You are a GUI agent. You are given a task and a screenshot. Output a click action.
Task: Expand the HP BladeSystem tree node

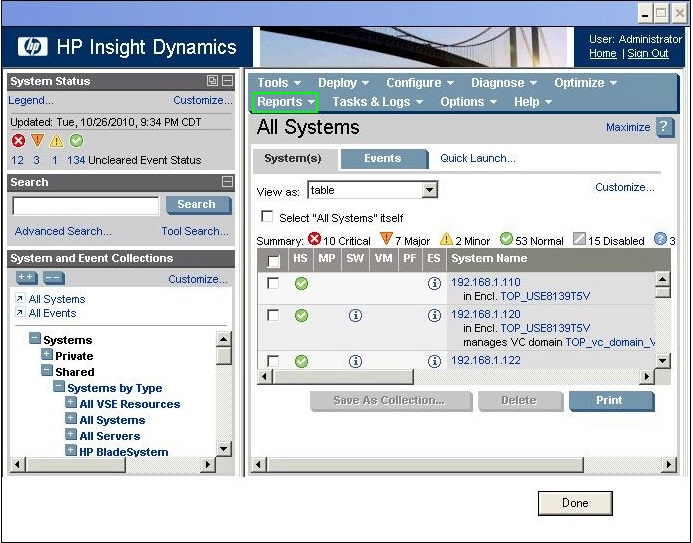point(71,450)
